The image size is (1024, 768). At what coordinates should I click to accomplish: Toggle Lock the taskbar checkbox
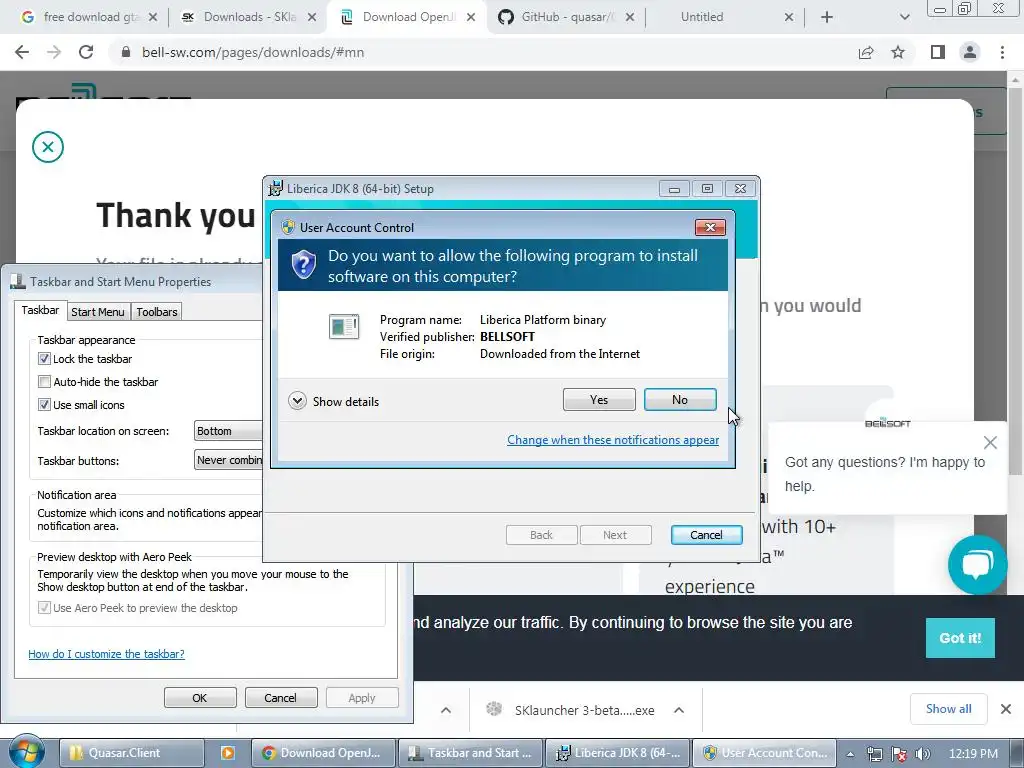[x=44, y=359]
